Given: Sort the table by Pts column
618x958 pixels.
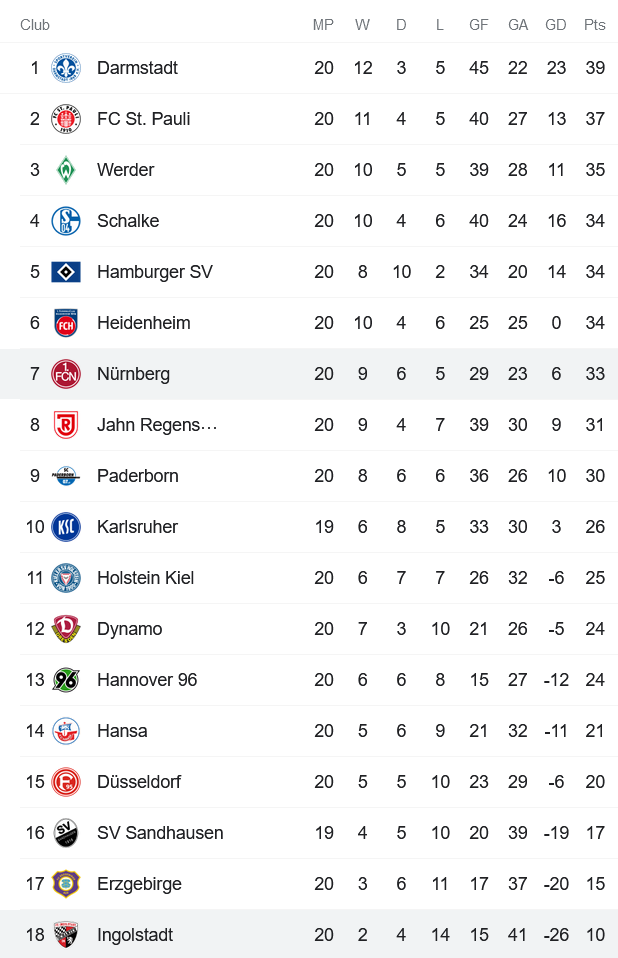Looking at the screenshot, I should pos(594,25).
